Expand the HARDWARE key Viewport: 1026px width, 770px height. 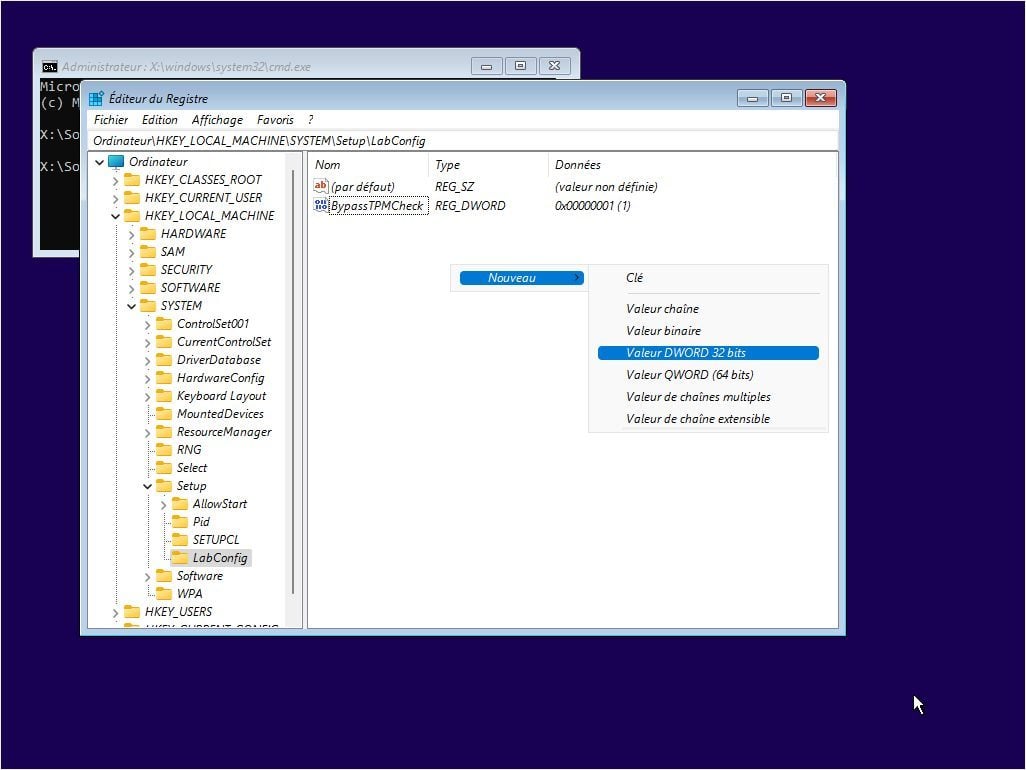tap(132, 234)
